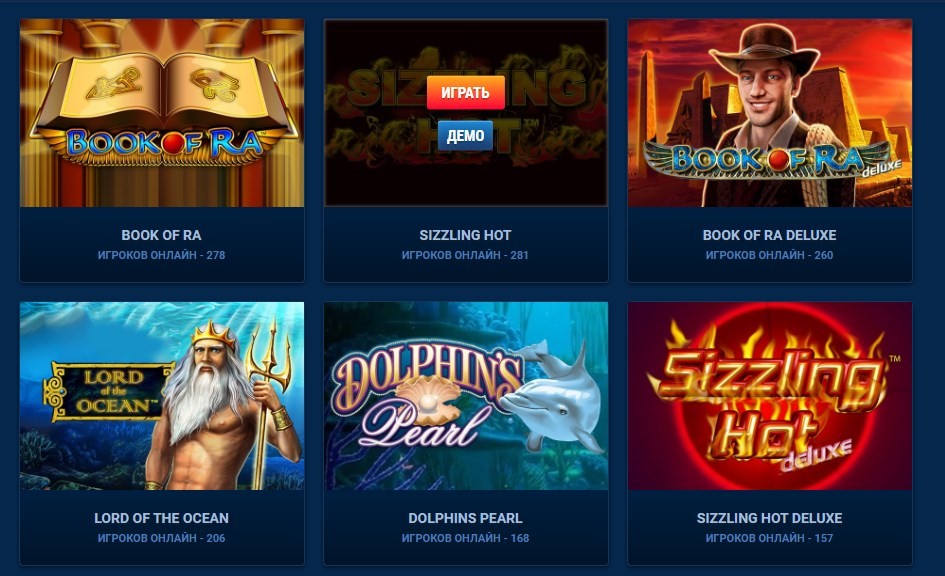Open the Book of Ra game thumbnail
Viewport: 945px width, 576px height.
pyautogui.click(x=162, y=113)
